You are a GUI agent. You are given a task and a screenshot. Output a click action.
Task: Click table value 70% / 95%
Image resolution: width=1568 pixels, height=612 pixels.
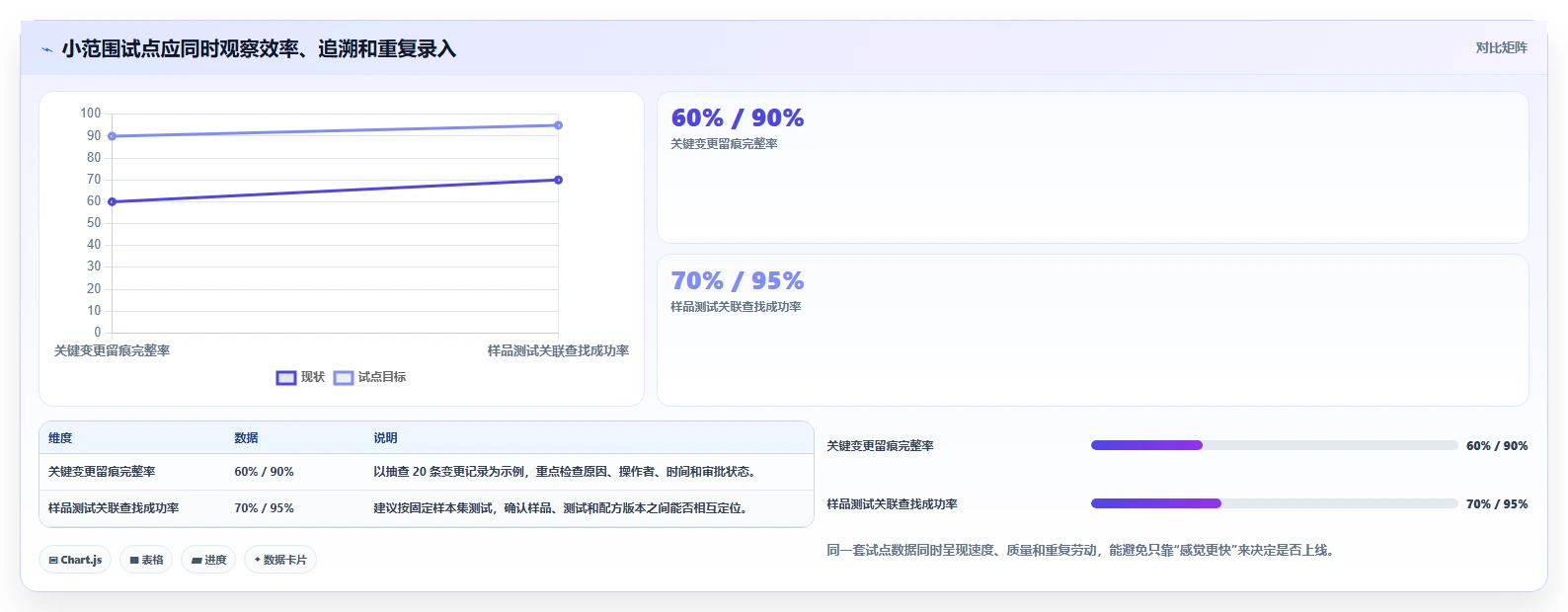tap(264, 508)
